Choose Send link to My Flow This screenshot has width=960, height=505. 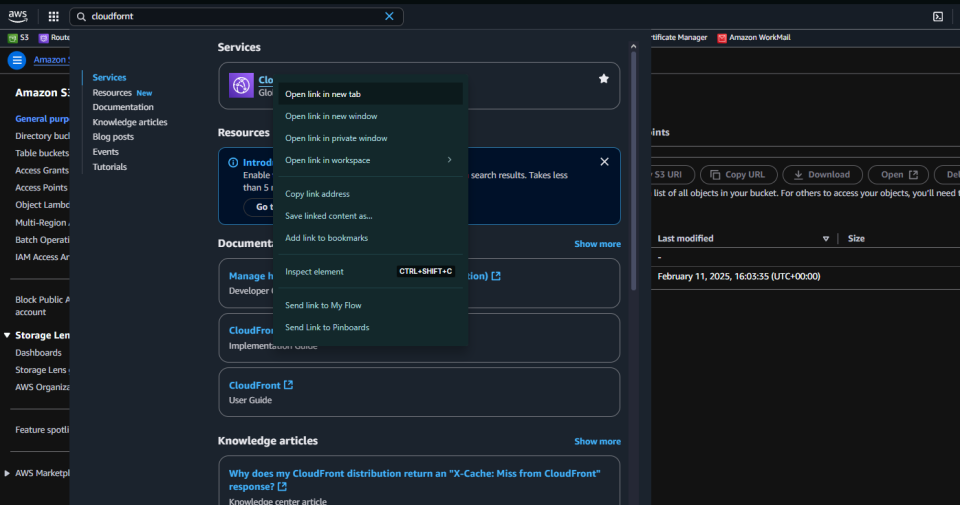[370, 305]
